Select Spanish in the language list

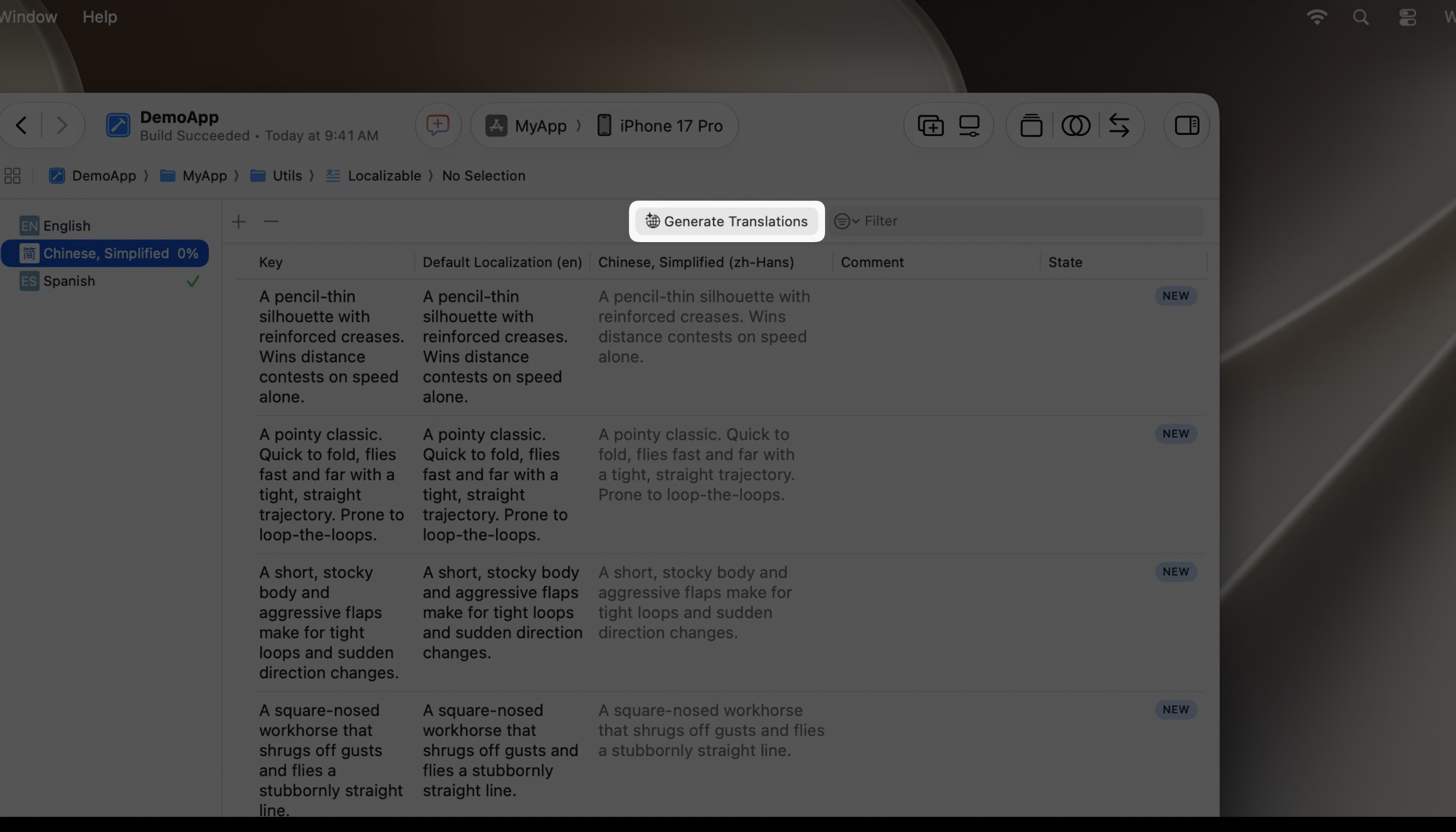click(105, 281)
